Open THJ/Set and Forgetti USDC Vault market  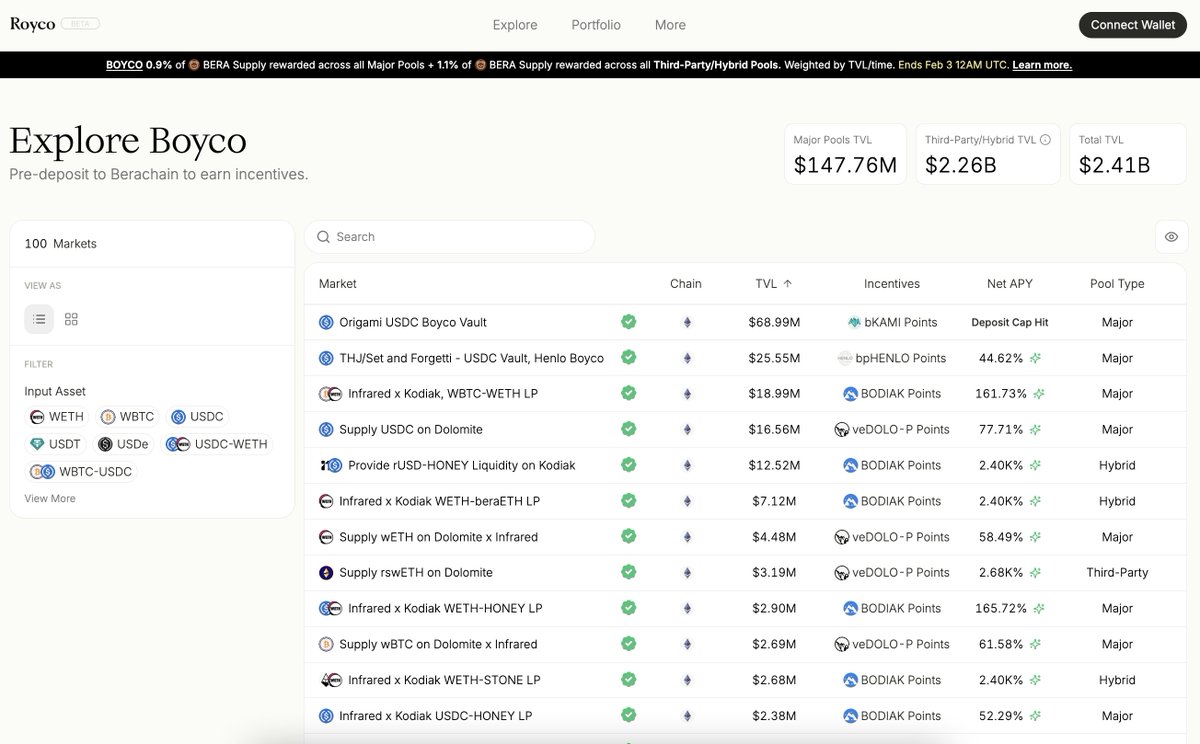pos(471,358)
